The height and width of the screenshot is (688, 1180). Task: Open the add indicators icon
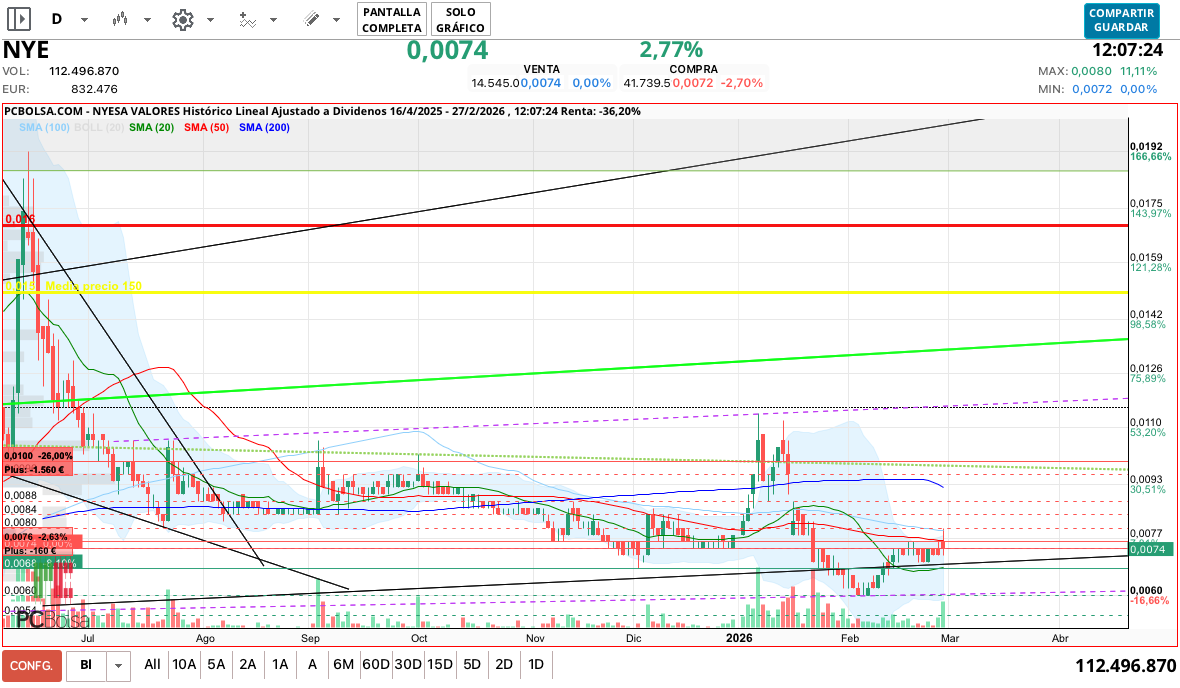[x=247, y=20]
